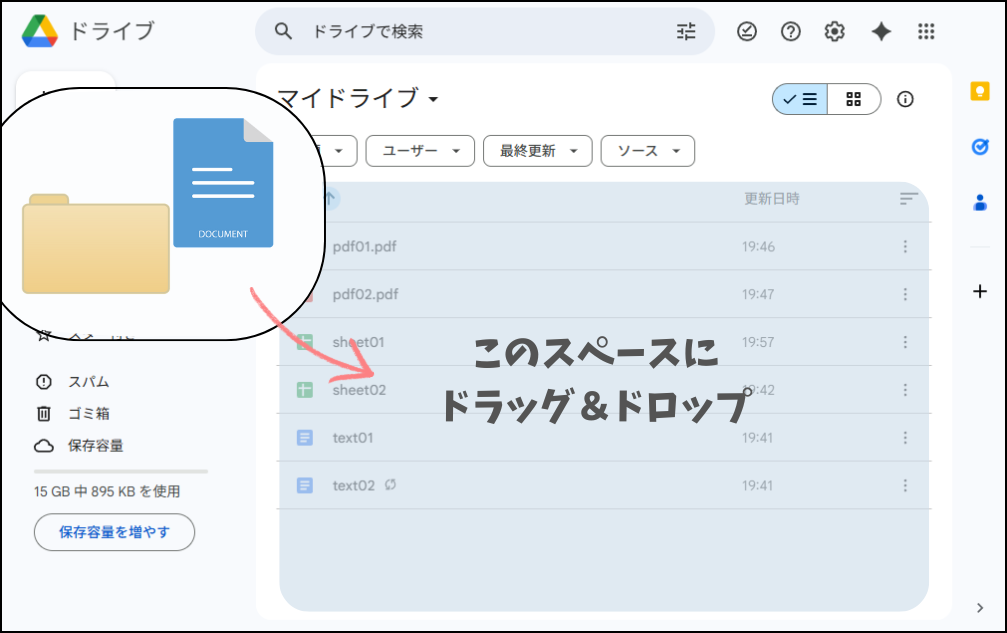
Task: Click the ドライブで検索 search field
Action: (485, 31)
